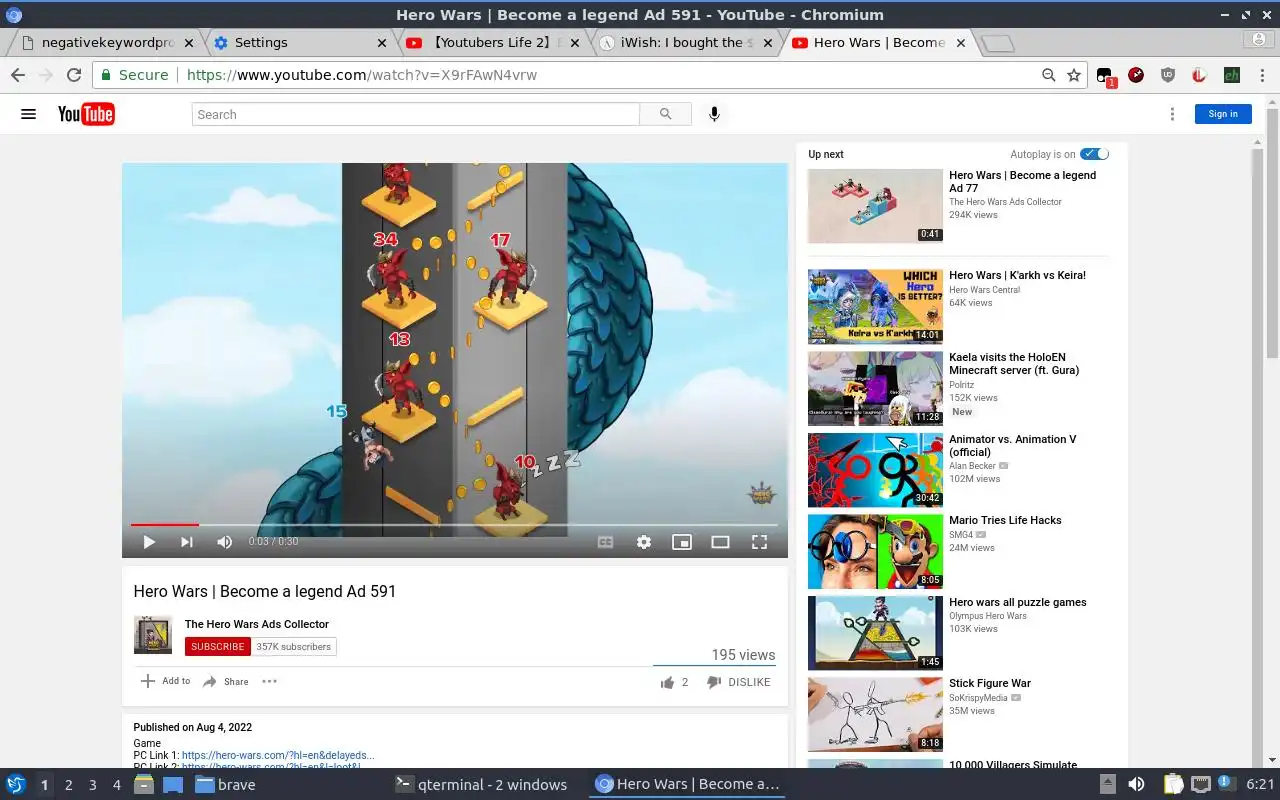Start voice search with the microphone icon
1280x800 pixels.
(714, 114)
